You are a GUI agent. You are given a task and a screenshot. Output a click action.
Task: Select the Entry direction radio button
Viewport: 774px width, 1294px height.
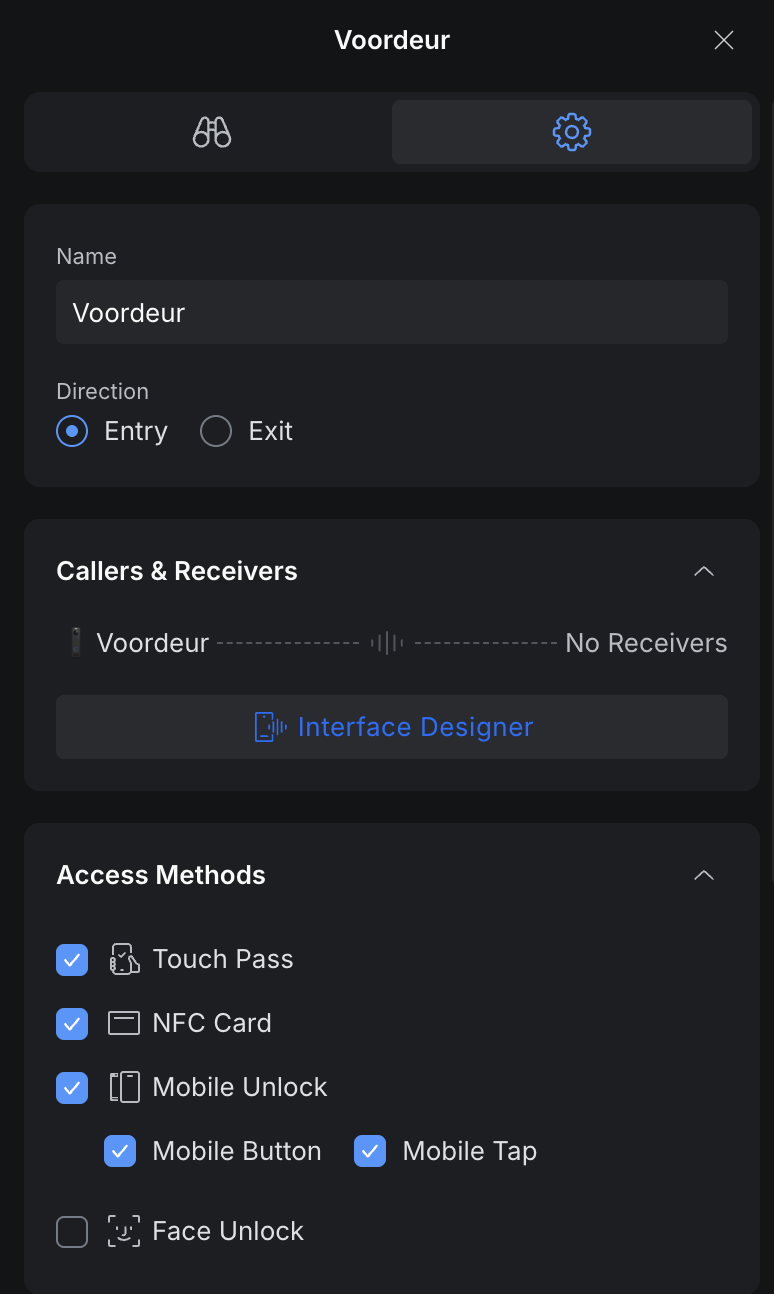[72, 432]
